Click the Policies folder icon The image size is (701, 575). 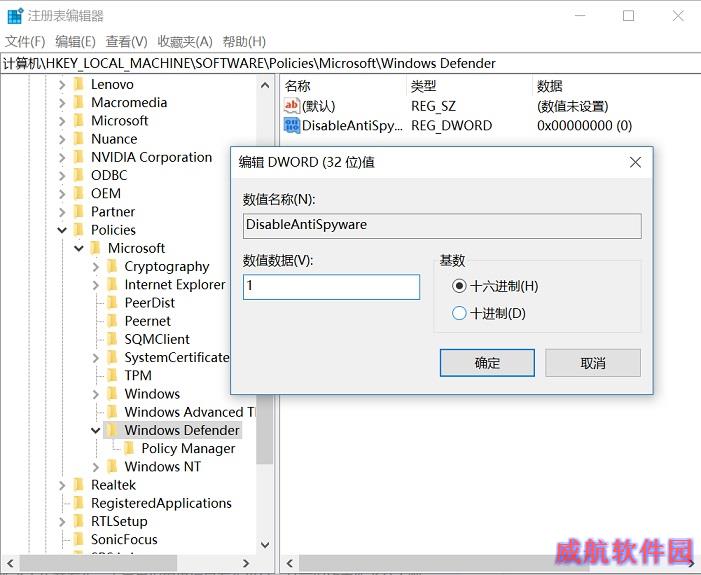79,230
